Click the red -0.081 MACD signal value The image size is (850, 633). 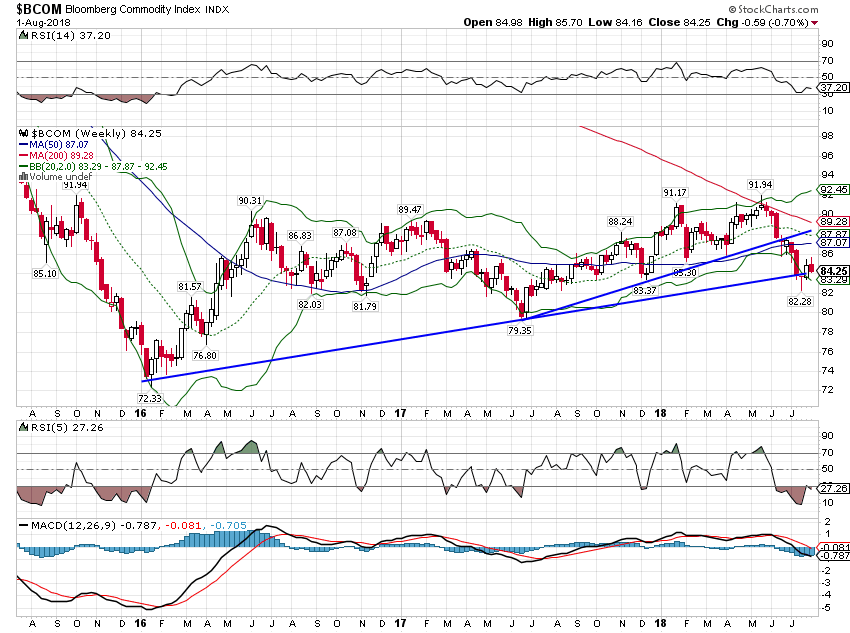(x=183, y=526)
